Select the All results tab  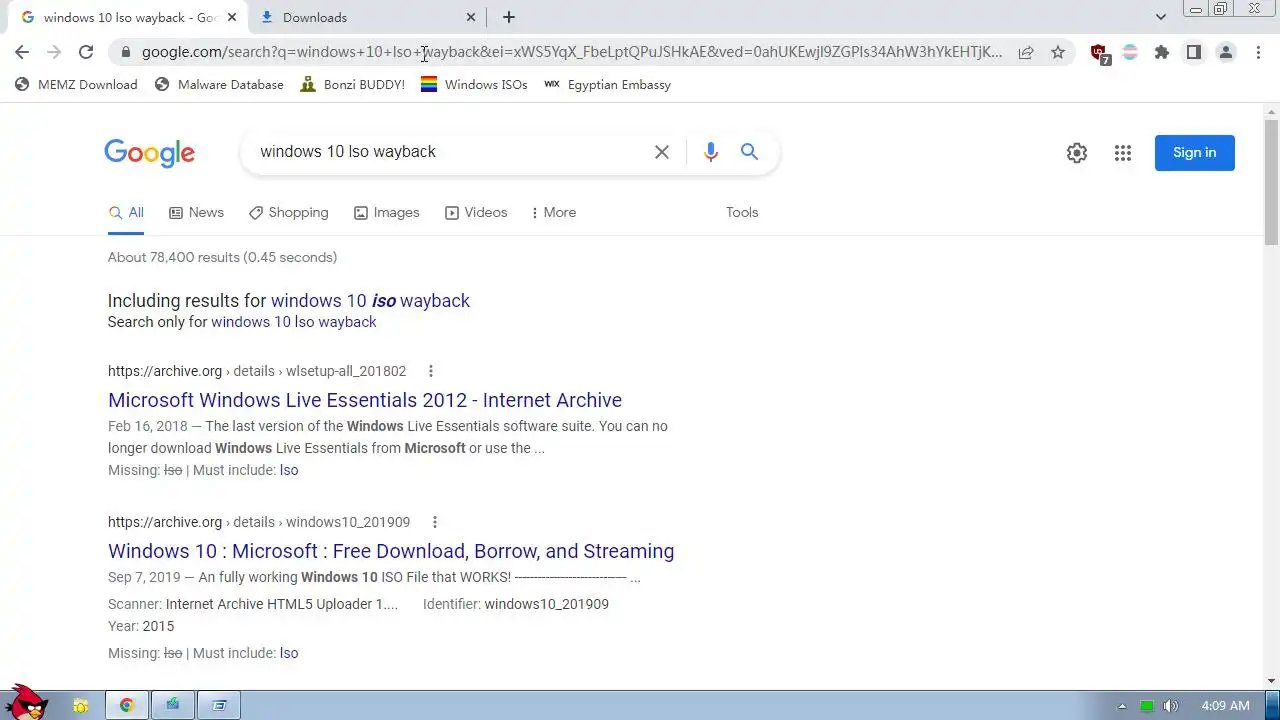(x=126, y=213)
